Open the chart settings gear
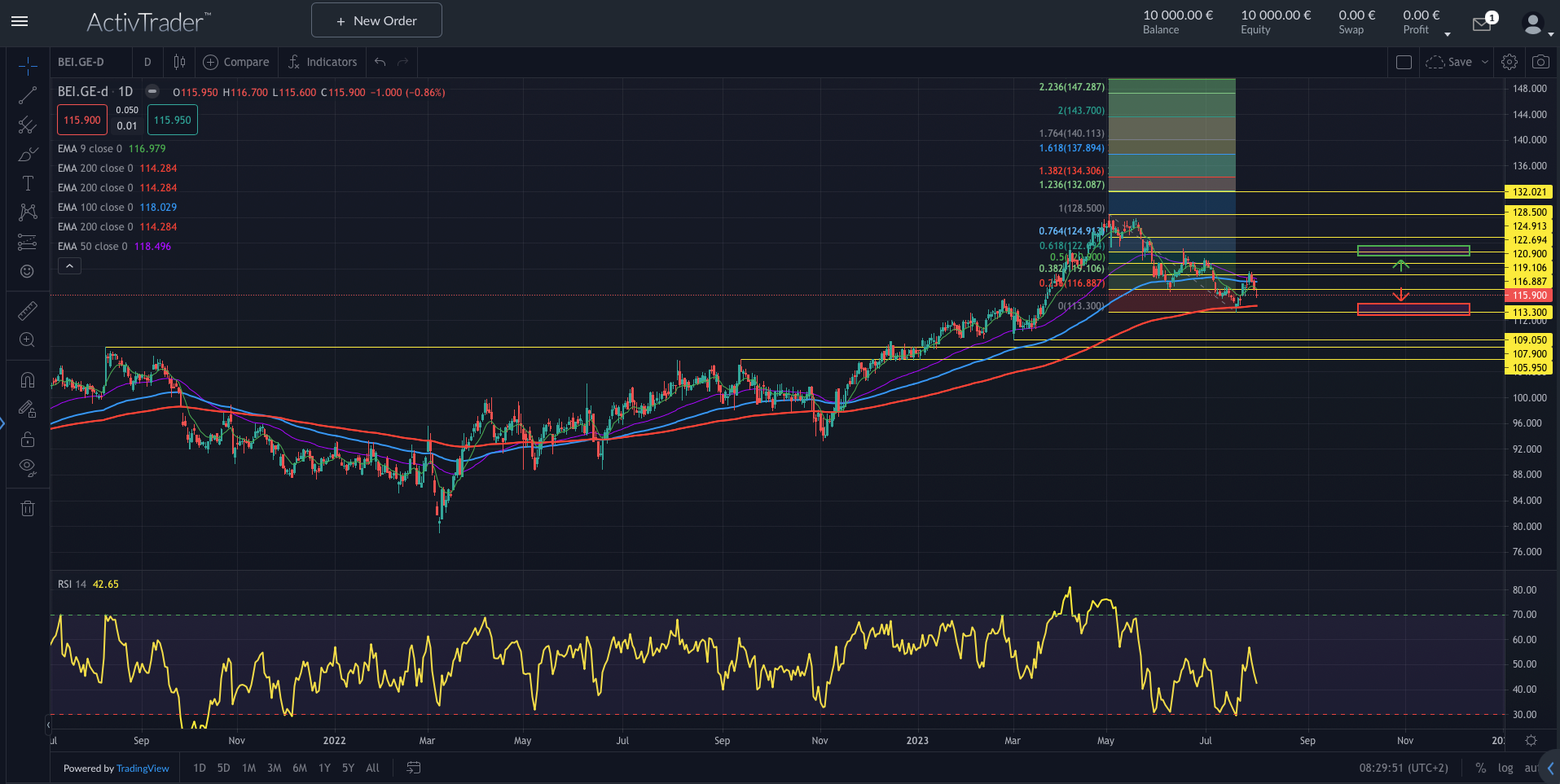1560x784 pixels. (x=1509, y=62)
